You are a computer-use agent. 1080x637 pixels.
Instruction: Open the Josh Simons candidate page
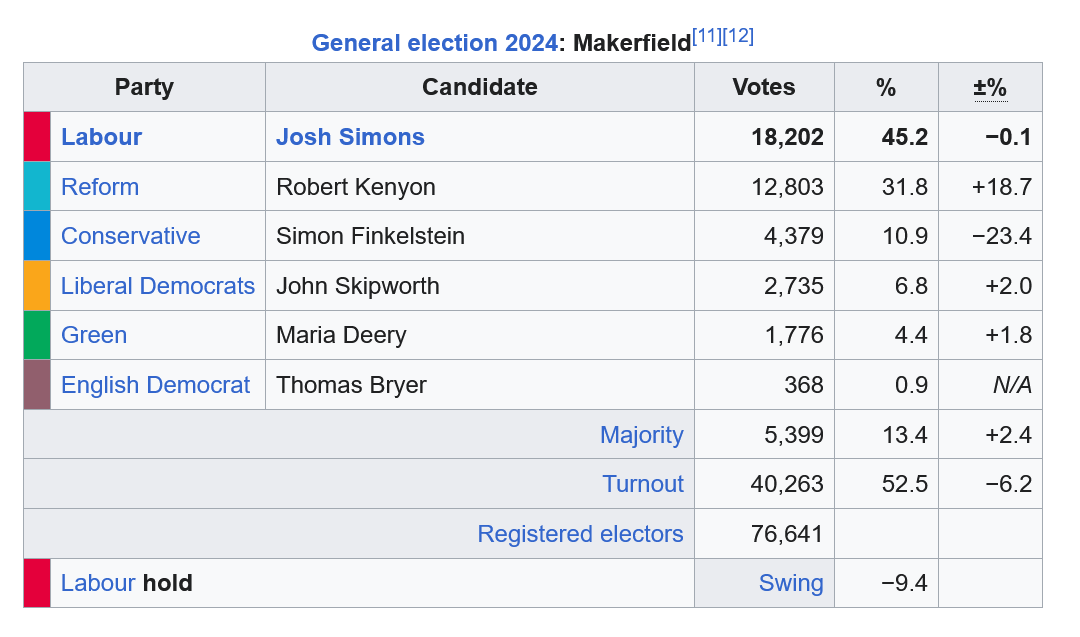[350, 136]
